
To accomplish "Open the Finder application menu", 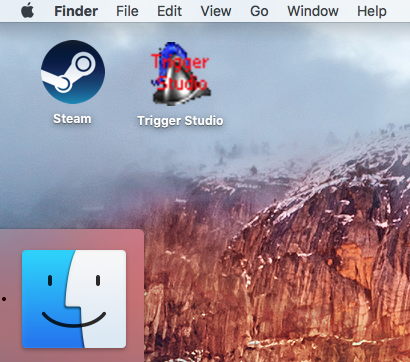I will coord(76,11).
